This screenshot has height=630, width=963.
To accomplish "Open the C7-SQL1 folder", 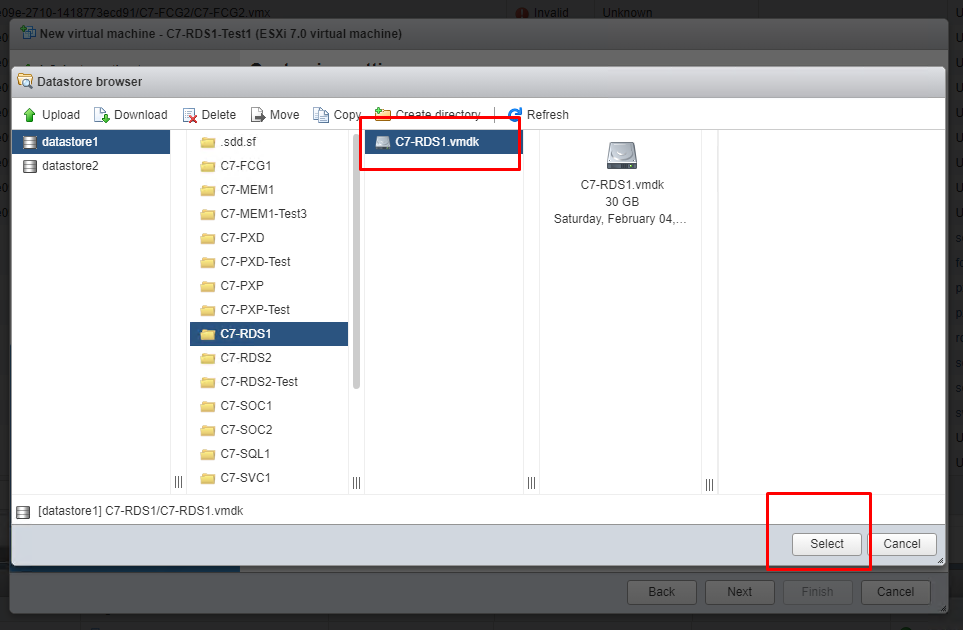I will point(245,454).
